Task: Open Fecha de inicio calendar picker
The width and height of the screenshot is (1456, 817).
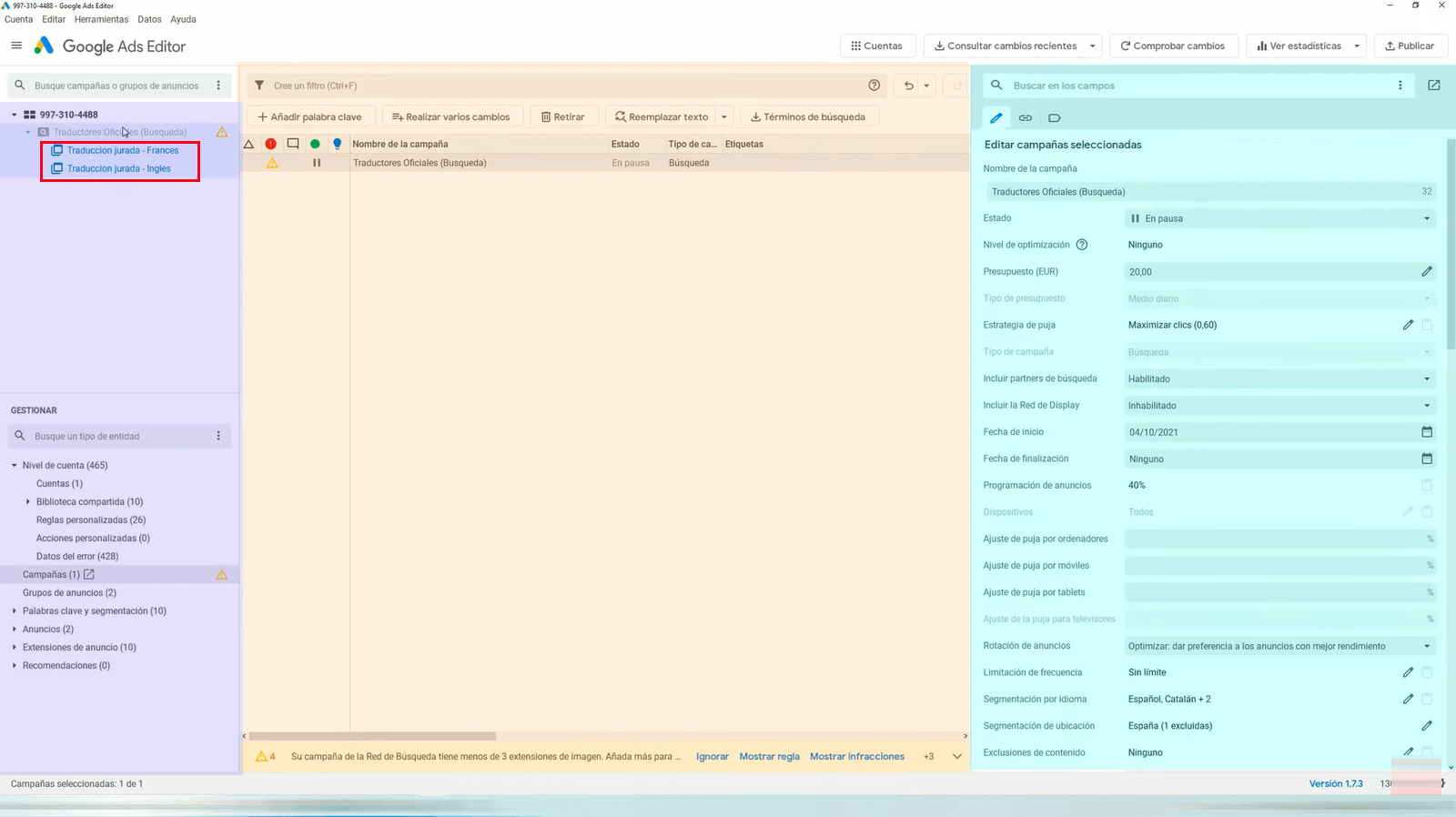Action: point(1427,432)
